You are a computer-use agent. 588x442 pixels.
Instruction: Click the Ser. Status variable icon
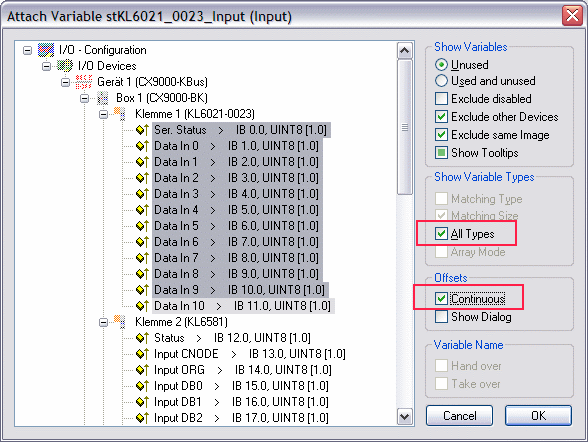click(142, 130)
